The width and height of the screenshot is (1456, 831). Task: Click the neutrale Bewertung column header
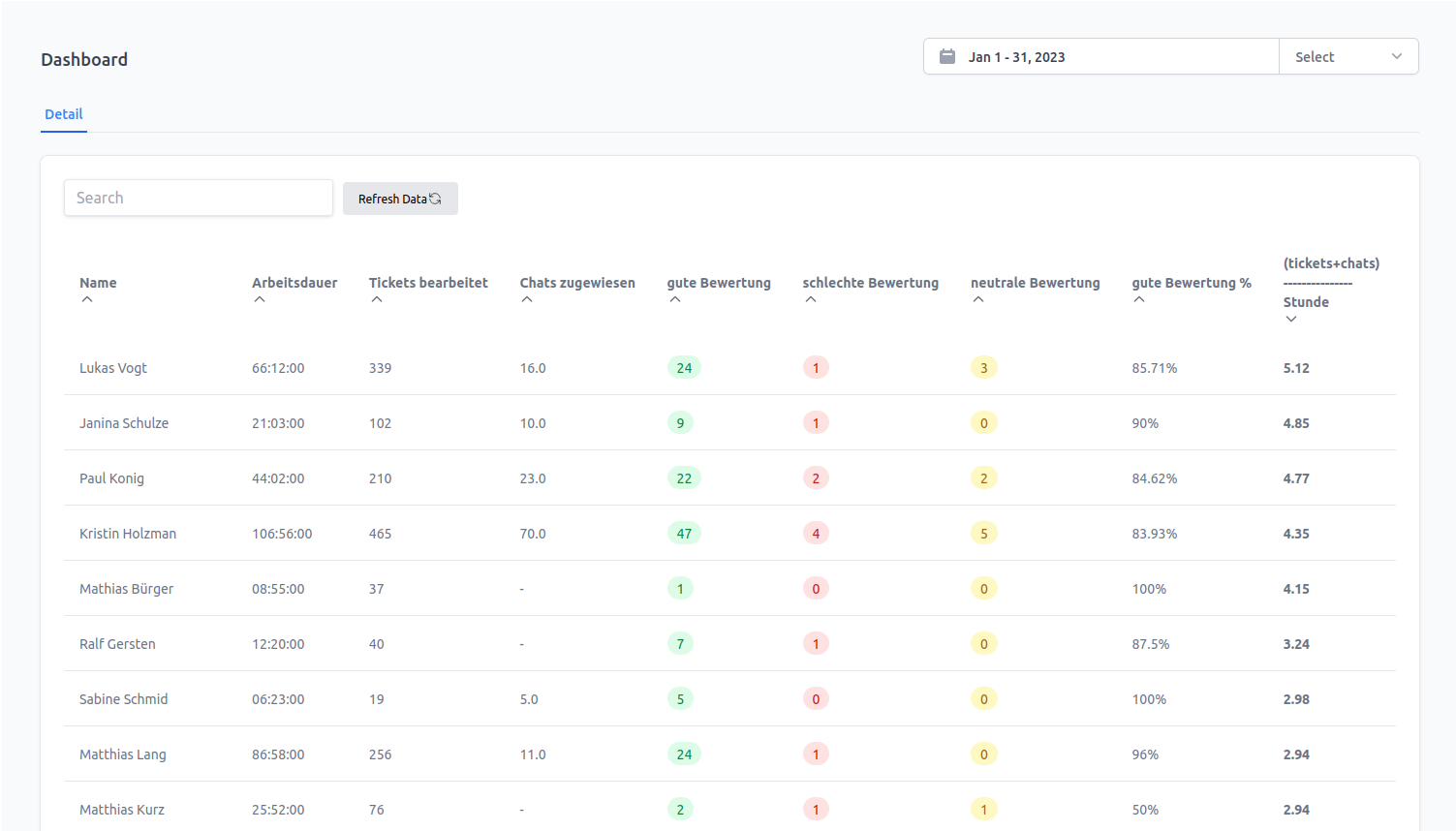point(1036,283)
